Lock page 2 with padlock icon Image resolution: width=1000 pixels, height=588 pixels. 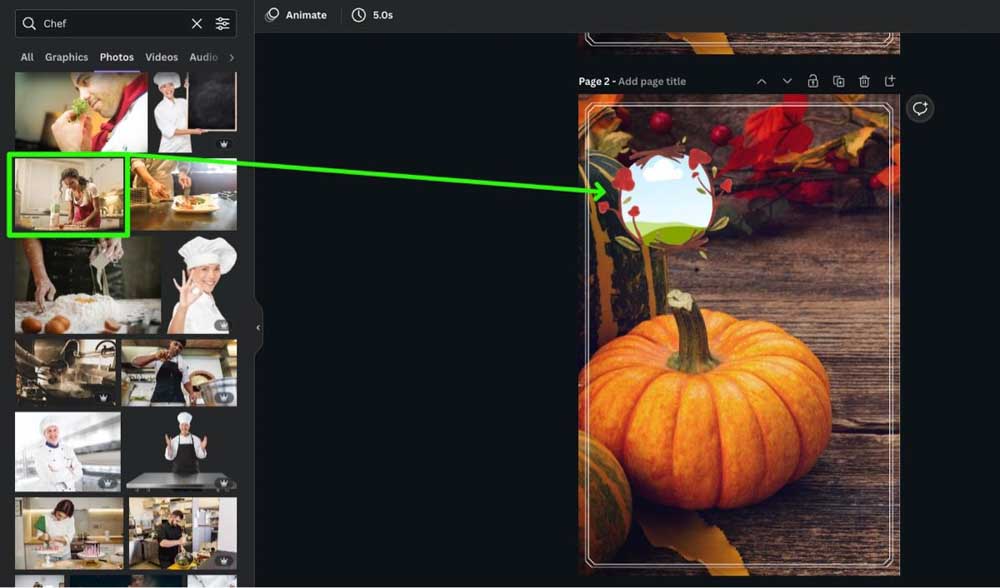[x=812, y=81]
